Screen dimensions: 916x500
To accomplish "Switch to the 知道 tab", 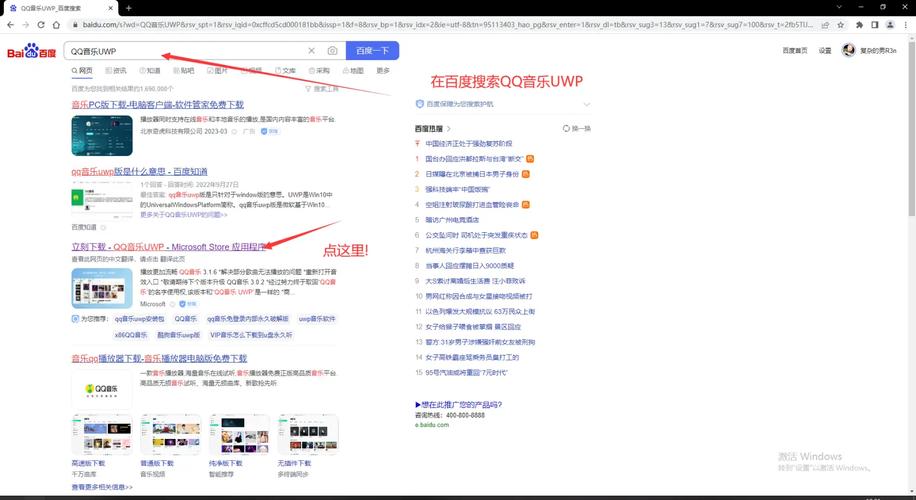I will (x=150, y=71).
